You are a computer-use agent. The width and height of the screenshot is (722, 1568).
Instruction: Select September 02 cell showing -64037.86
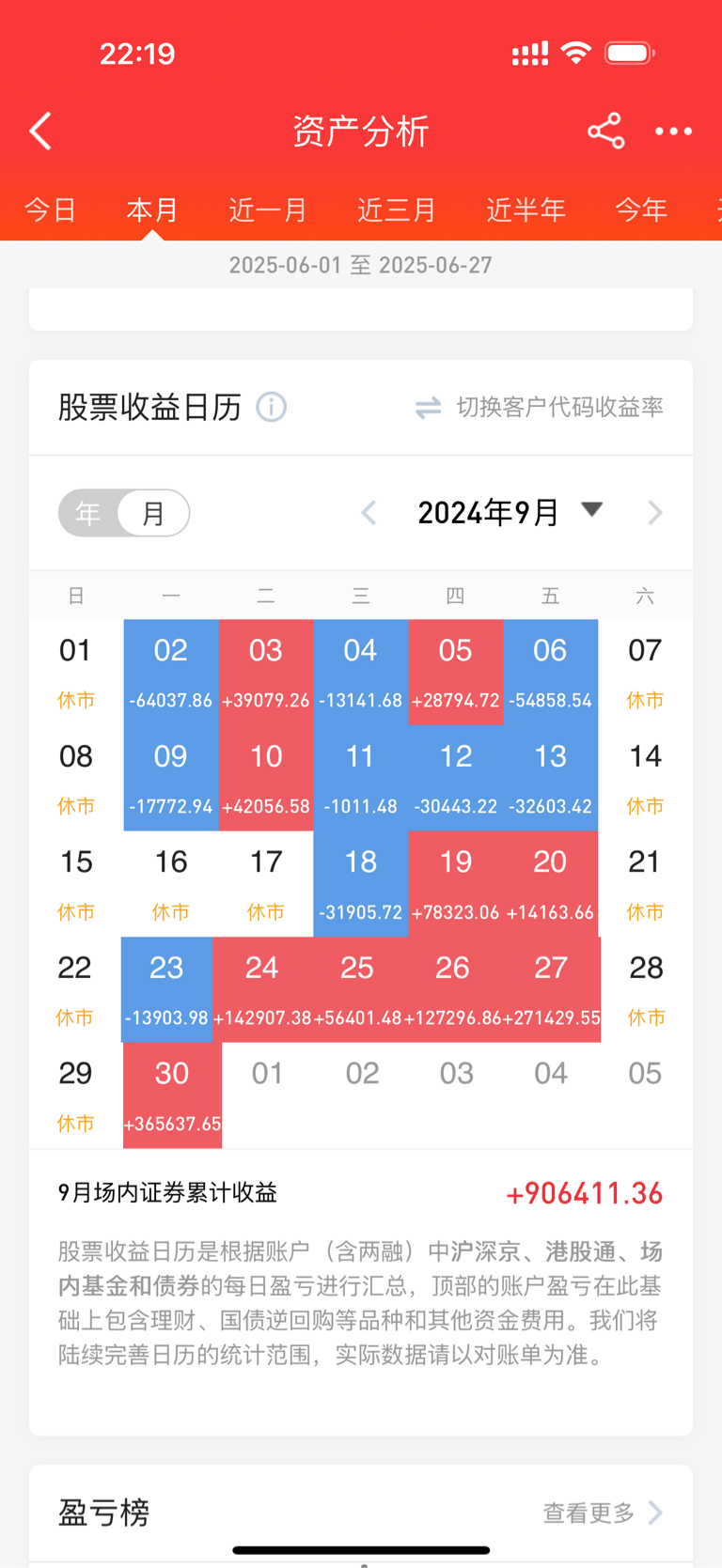pos(171,672)
